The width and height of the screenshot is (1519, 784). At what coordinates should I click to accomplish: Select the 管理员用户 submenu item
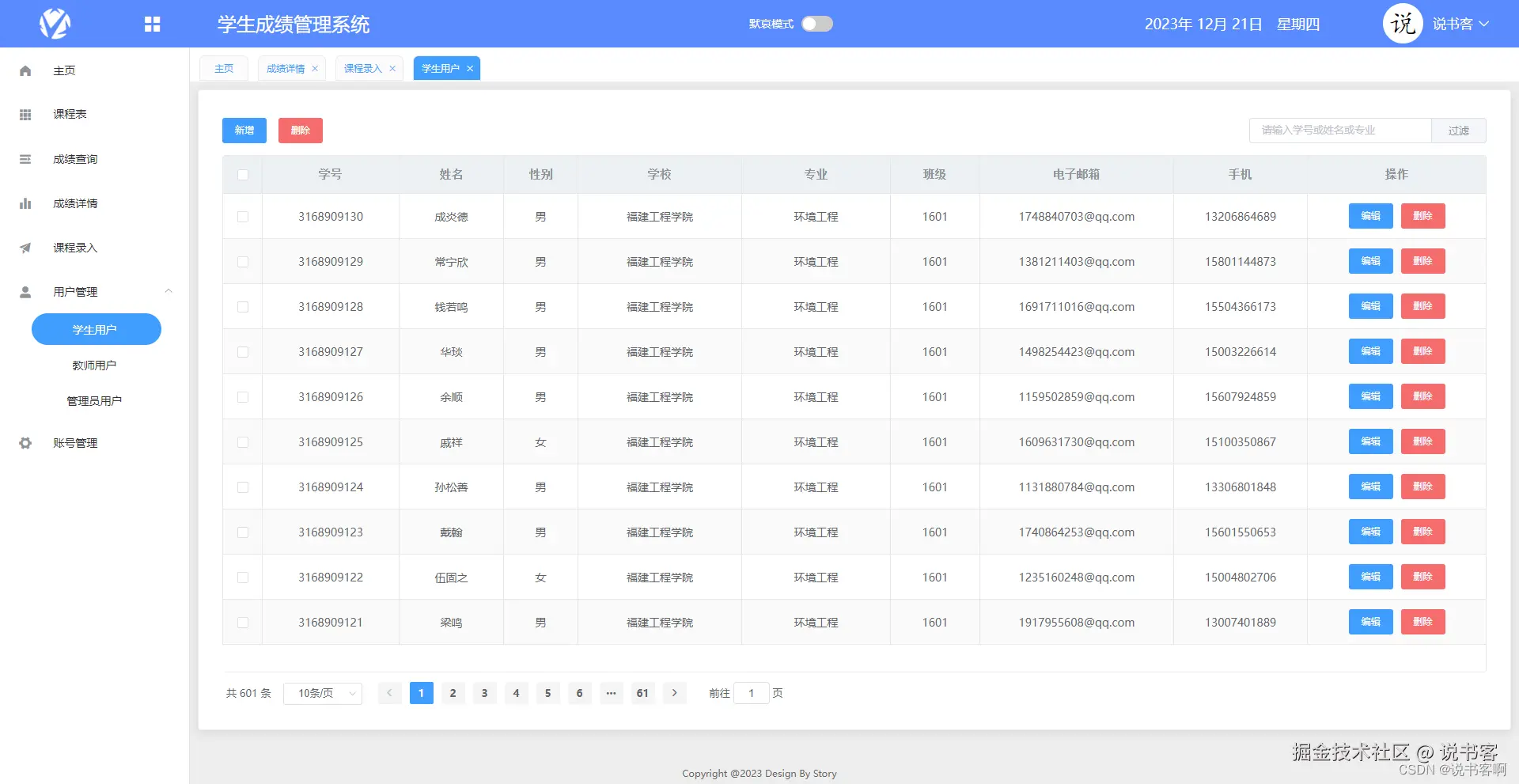(x=94, y=401)
